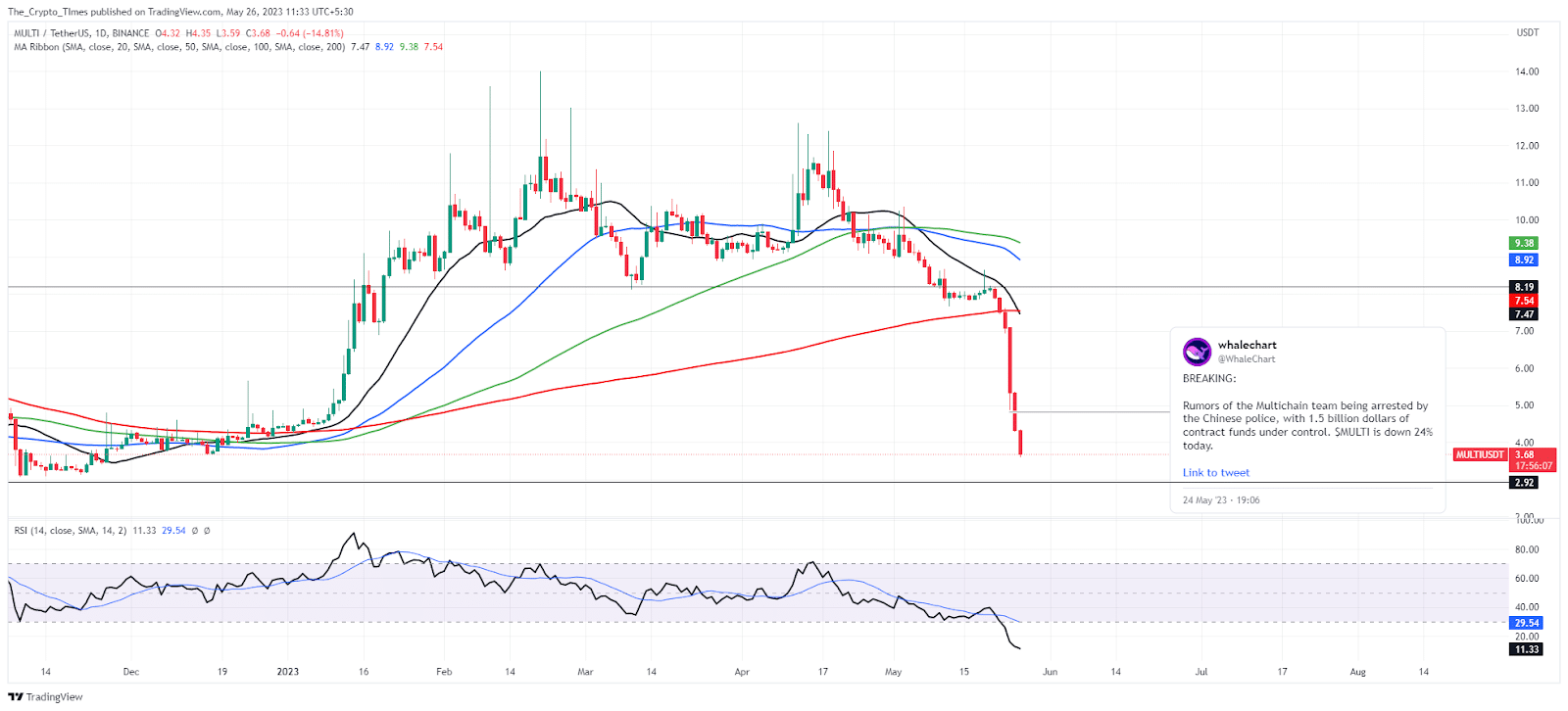Image resolution: width=1568 pixels, height=711 pixels.
Task: Click the USDT currency label
Action: coord(1527,33)
